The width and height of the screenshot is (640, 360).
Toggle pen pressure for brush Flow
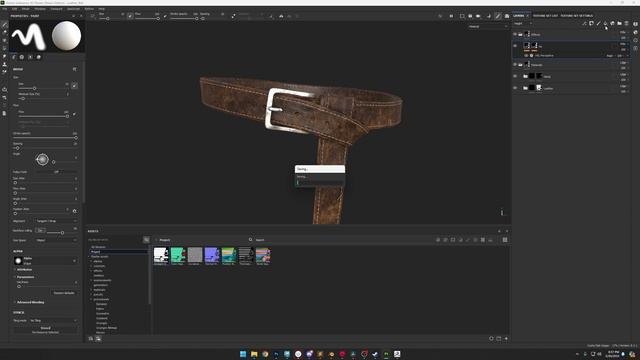pyautogui.click(x=74, y=114)
